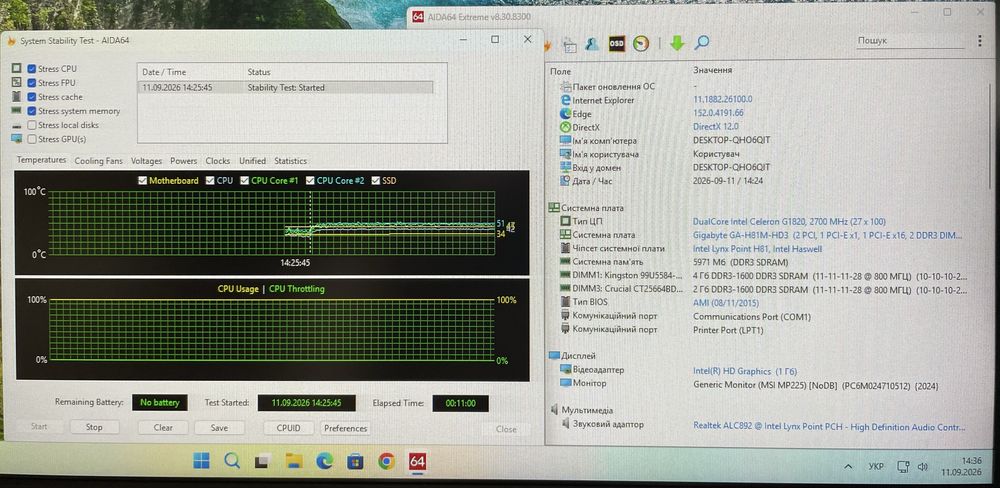Viewport: 1000px width, 488px height.
Task: Click the AIDA64 taskbar icon
Action: [x=418, y=461]
